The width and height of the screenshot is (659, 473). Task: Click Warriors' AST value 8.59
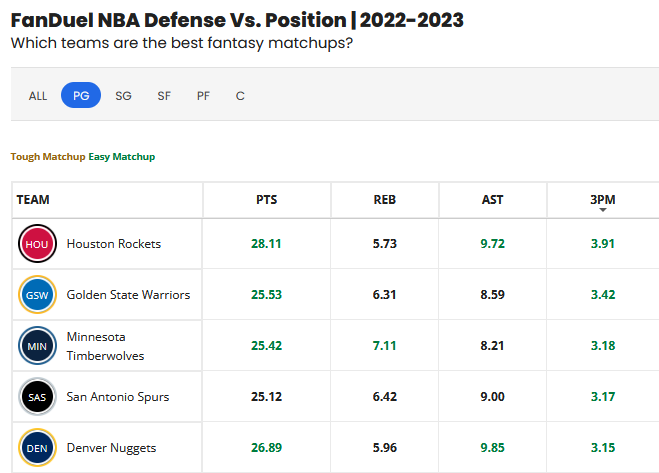pyautogui.click(x=493, y=295)
